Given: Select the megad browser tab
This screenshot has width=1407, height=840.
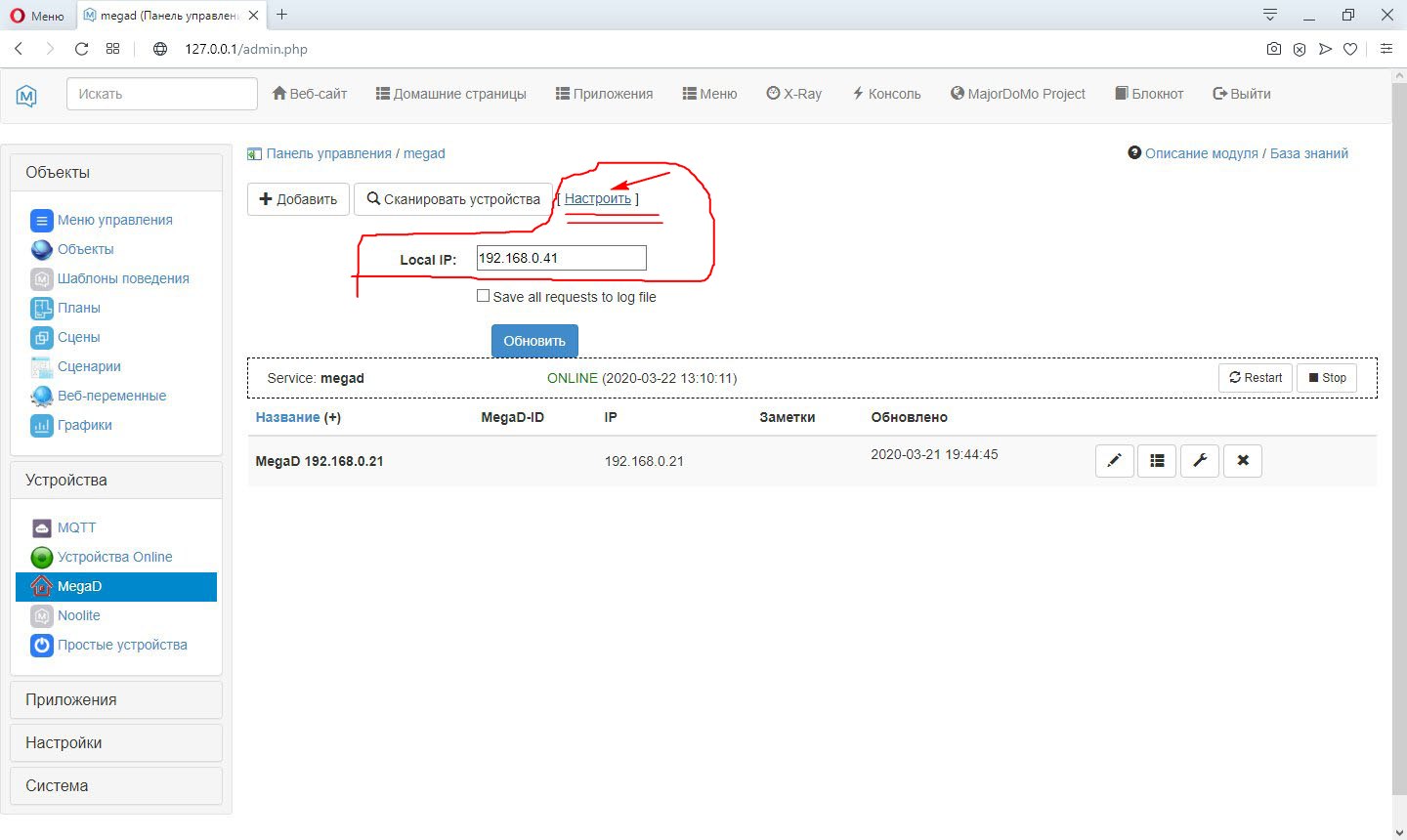Looking at the screenshot, I should coord(170,16).
